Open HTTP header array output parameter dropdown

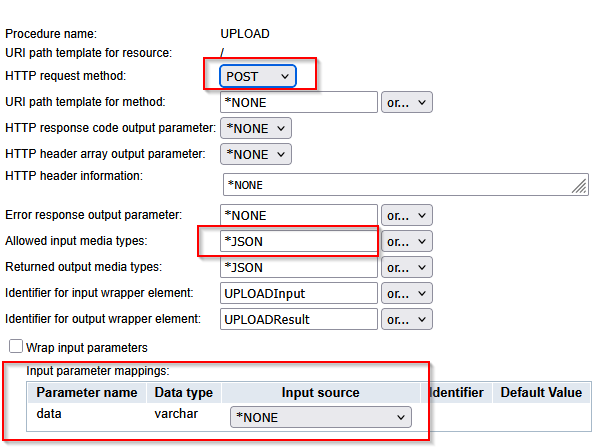[x=255, y=154]
